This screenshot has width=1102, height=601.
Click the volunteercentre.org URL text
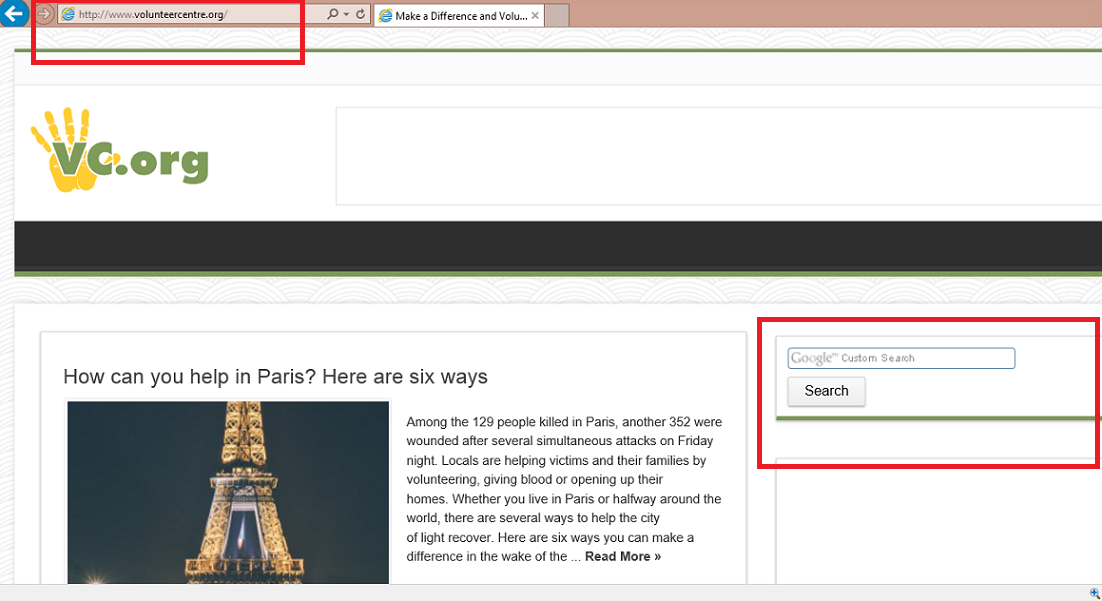pos(152,15)
